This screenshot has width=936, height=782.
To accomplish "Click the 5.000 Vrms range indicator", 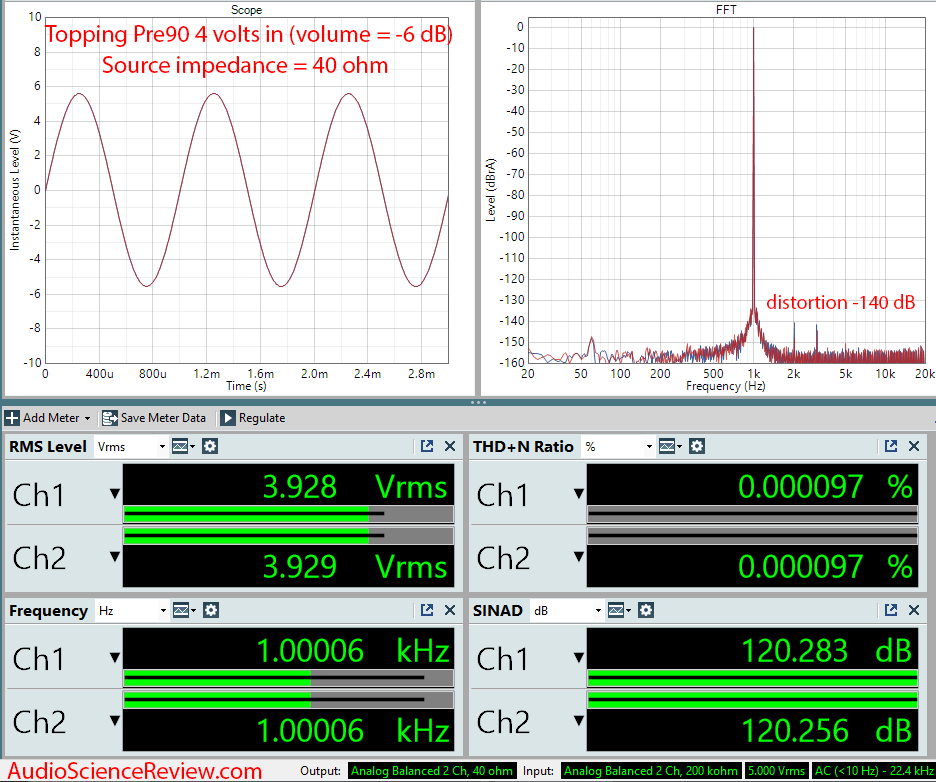I will click(x=776, y=771).
